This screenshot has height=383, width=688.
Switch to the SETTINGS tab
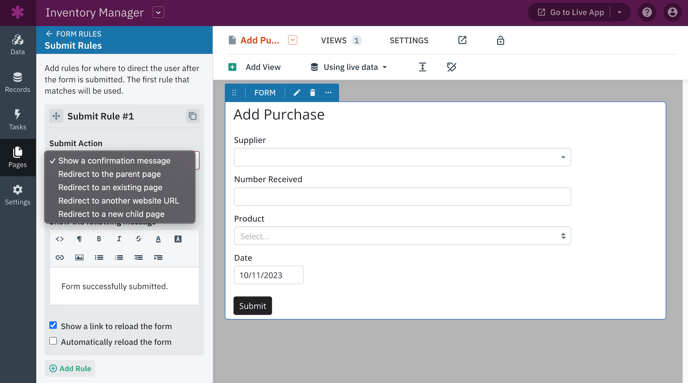click(x=409, y=40)
